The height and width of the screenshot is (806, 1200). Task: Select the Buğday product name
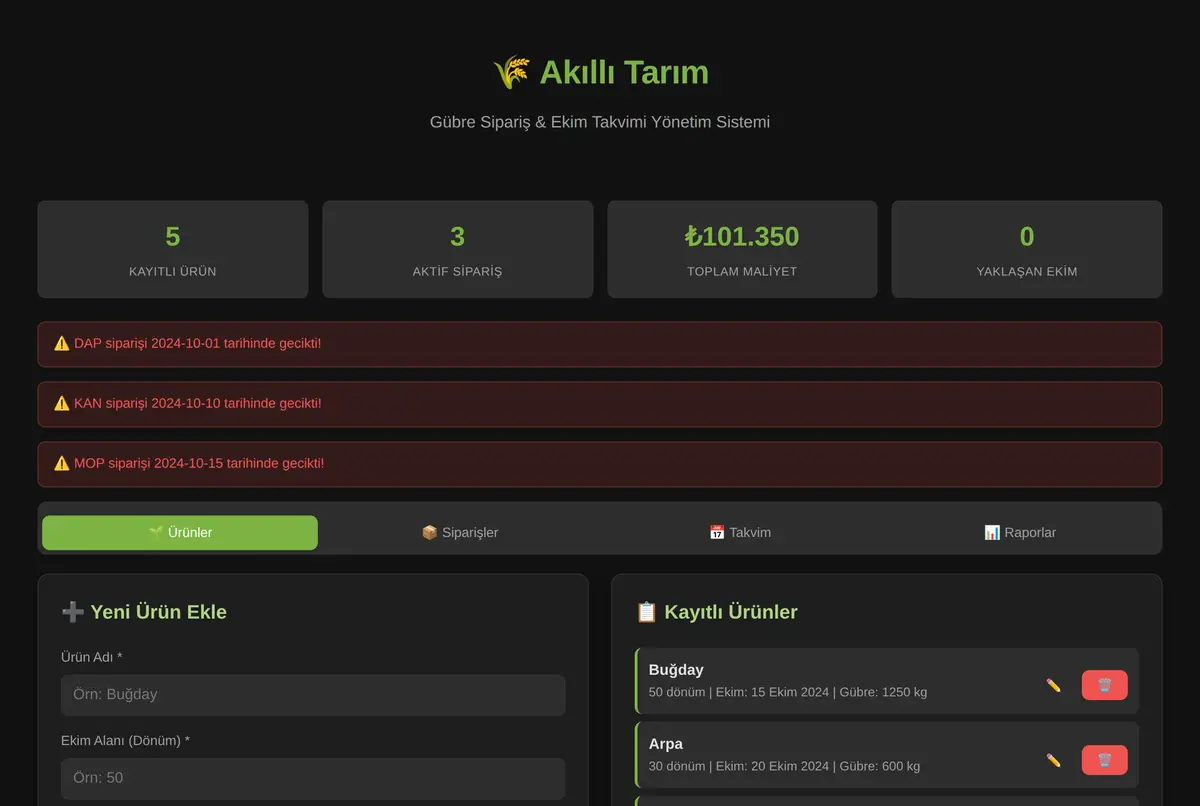676,670
